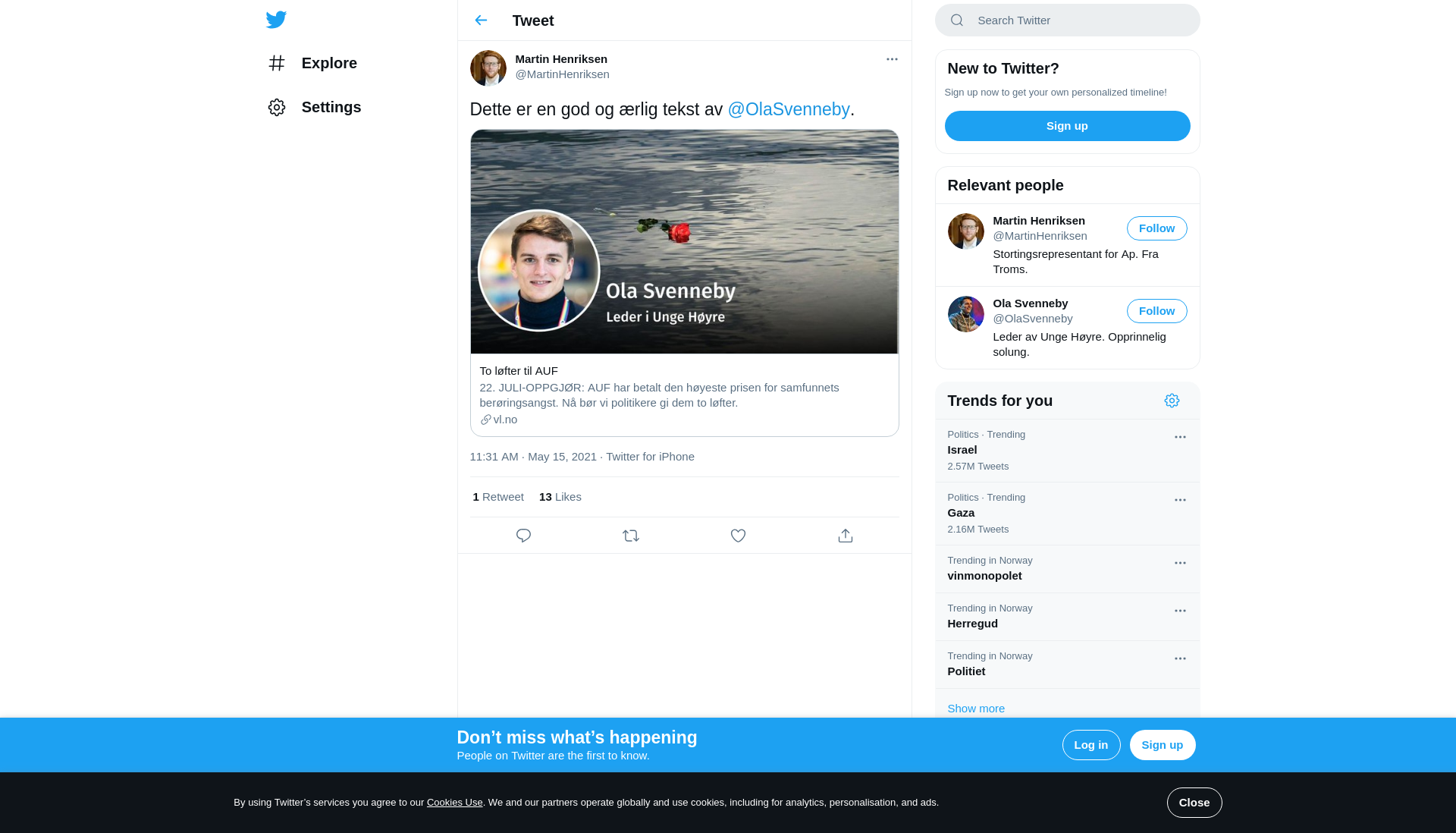1456x833 pixels.
Task: Open @OlaSvenneby handle in Relevant people
Action: point(1033,319)
